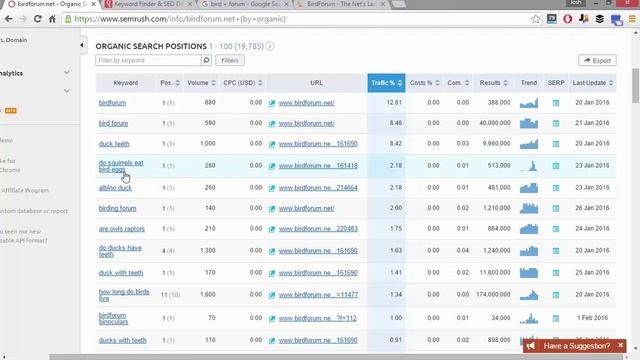The image size is (640, 360).
Task: Sort table by Costs % column
Action: (424, 83)
